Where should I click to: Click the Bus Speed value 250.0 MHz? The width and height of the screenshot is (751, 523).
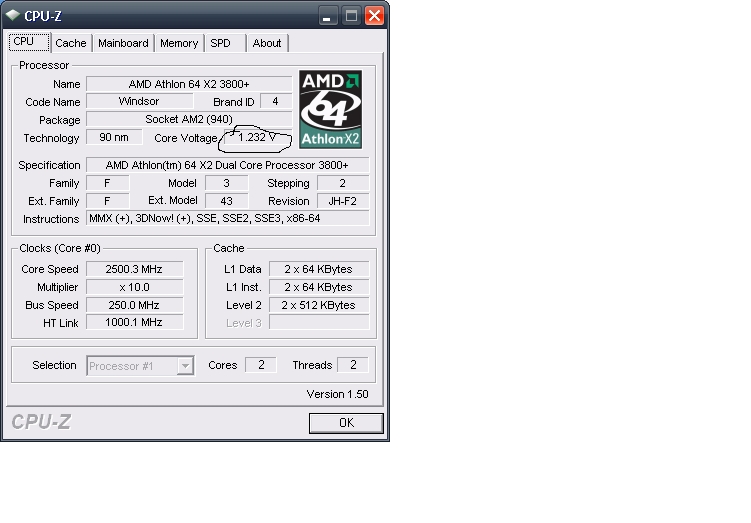point(135,305)
